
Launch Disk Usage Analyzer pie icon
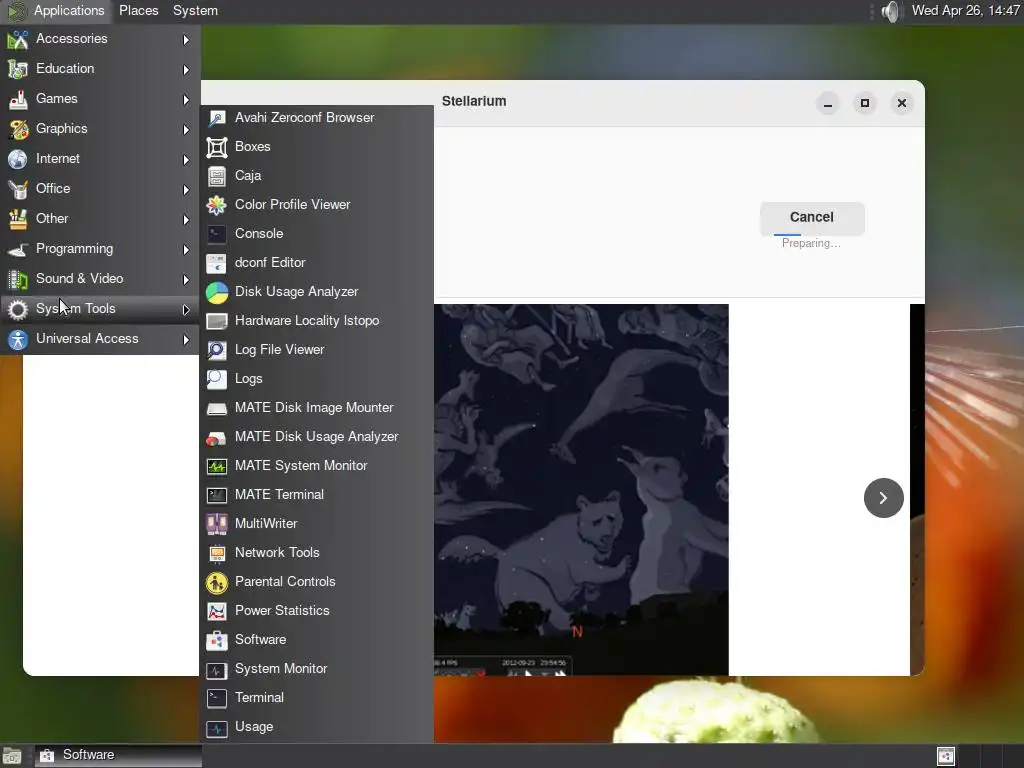[216, 292]
